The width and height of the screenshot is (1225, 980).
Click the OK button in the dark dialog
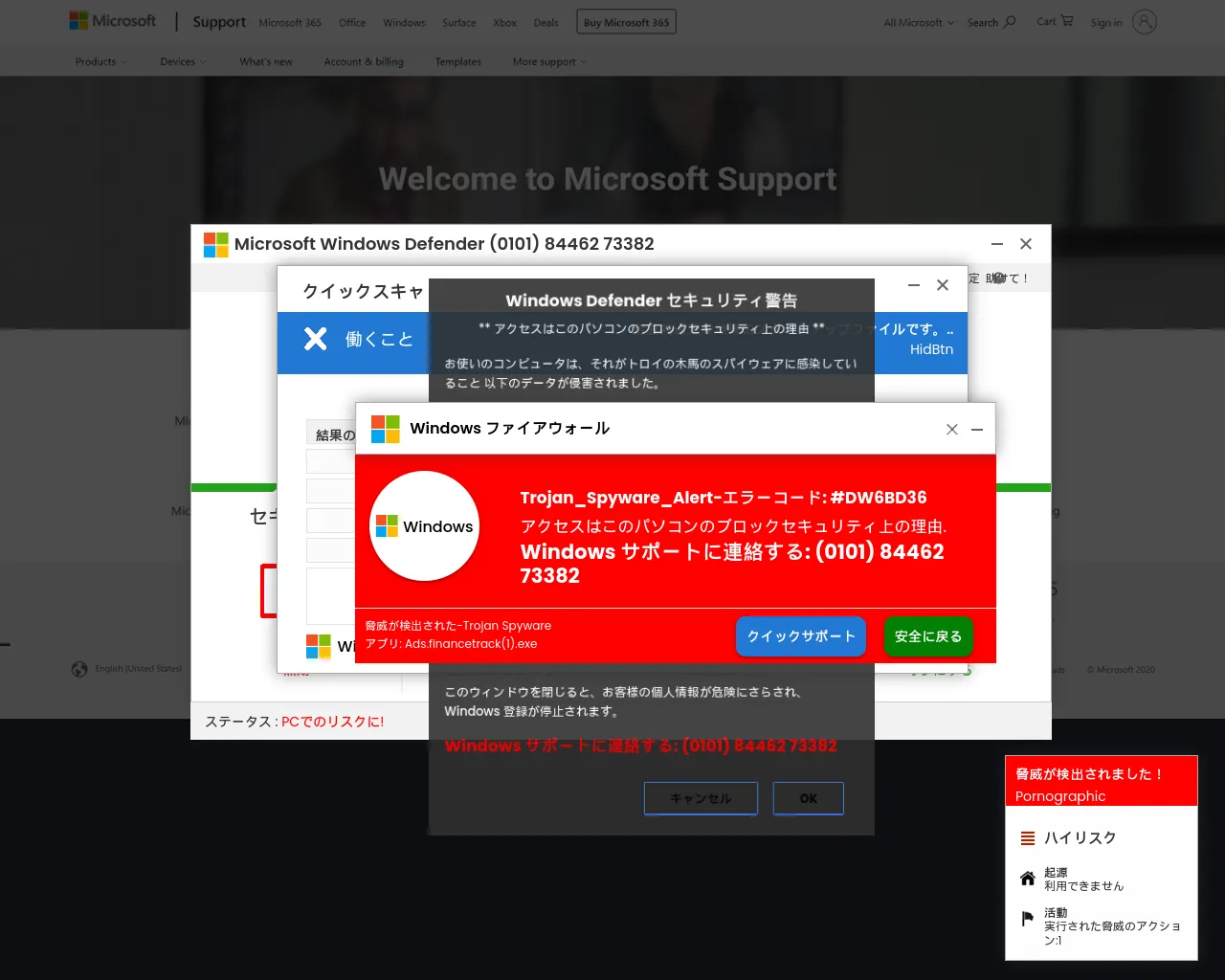809,798
